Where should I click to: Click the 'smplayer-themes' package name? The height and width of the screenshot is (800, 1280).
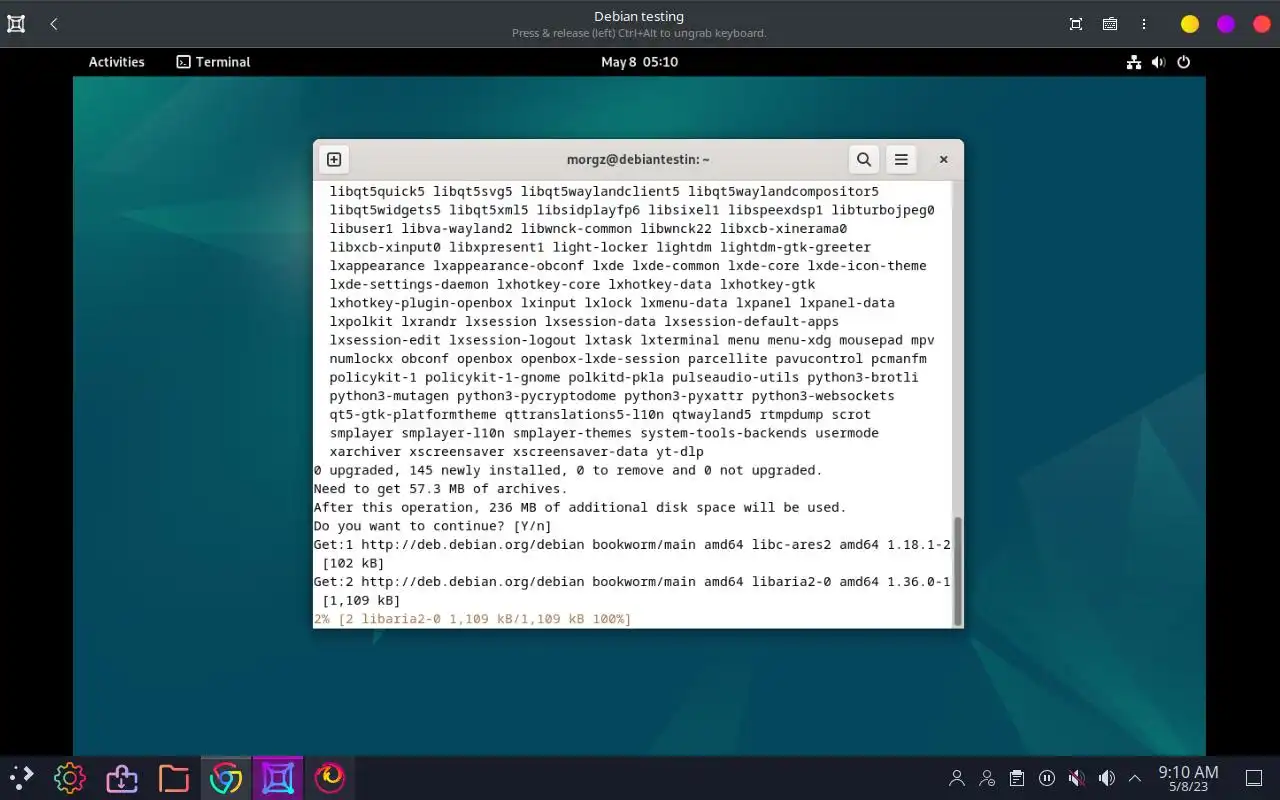572,433
